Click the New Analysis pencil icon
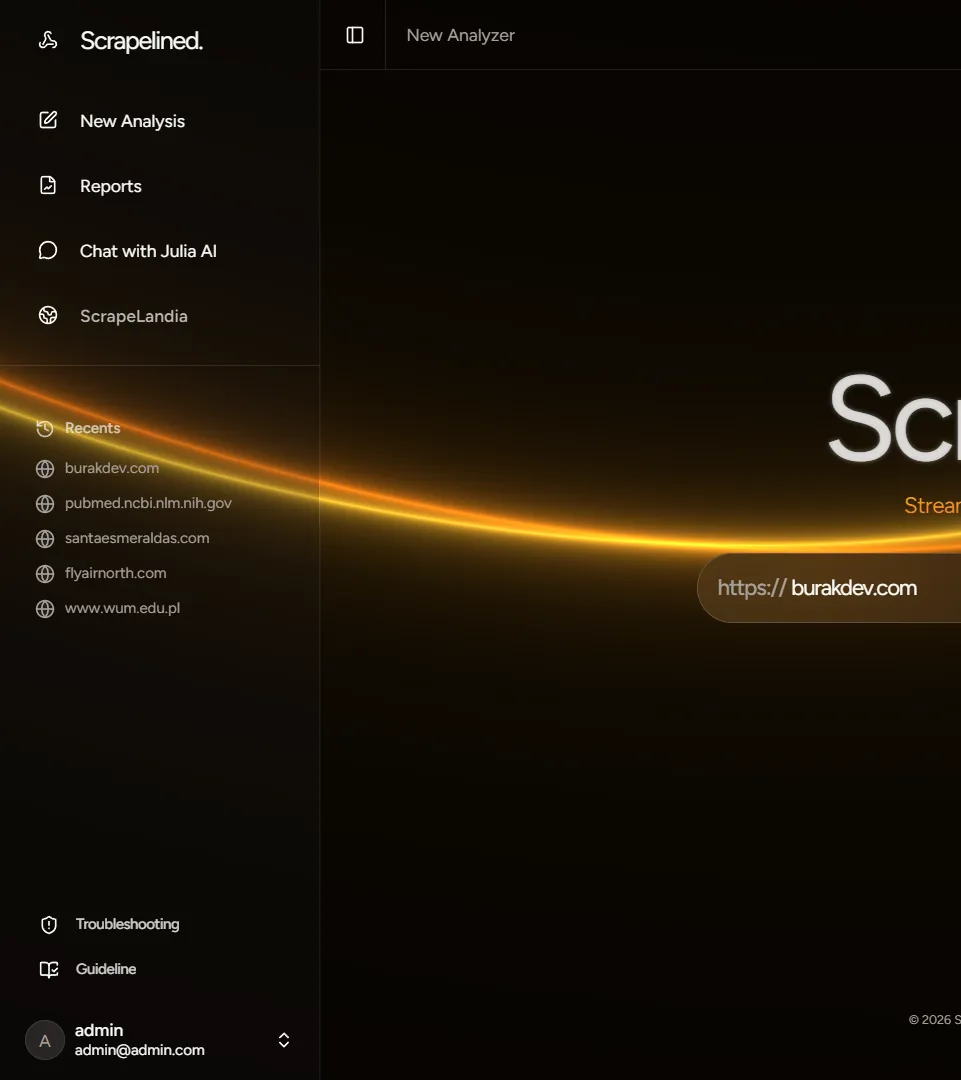The width and height of the screenshot is (961, 1080). (48, 120)
